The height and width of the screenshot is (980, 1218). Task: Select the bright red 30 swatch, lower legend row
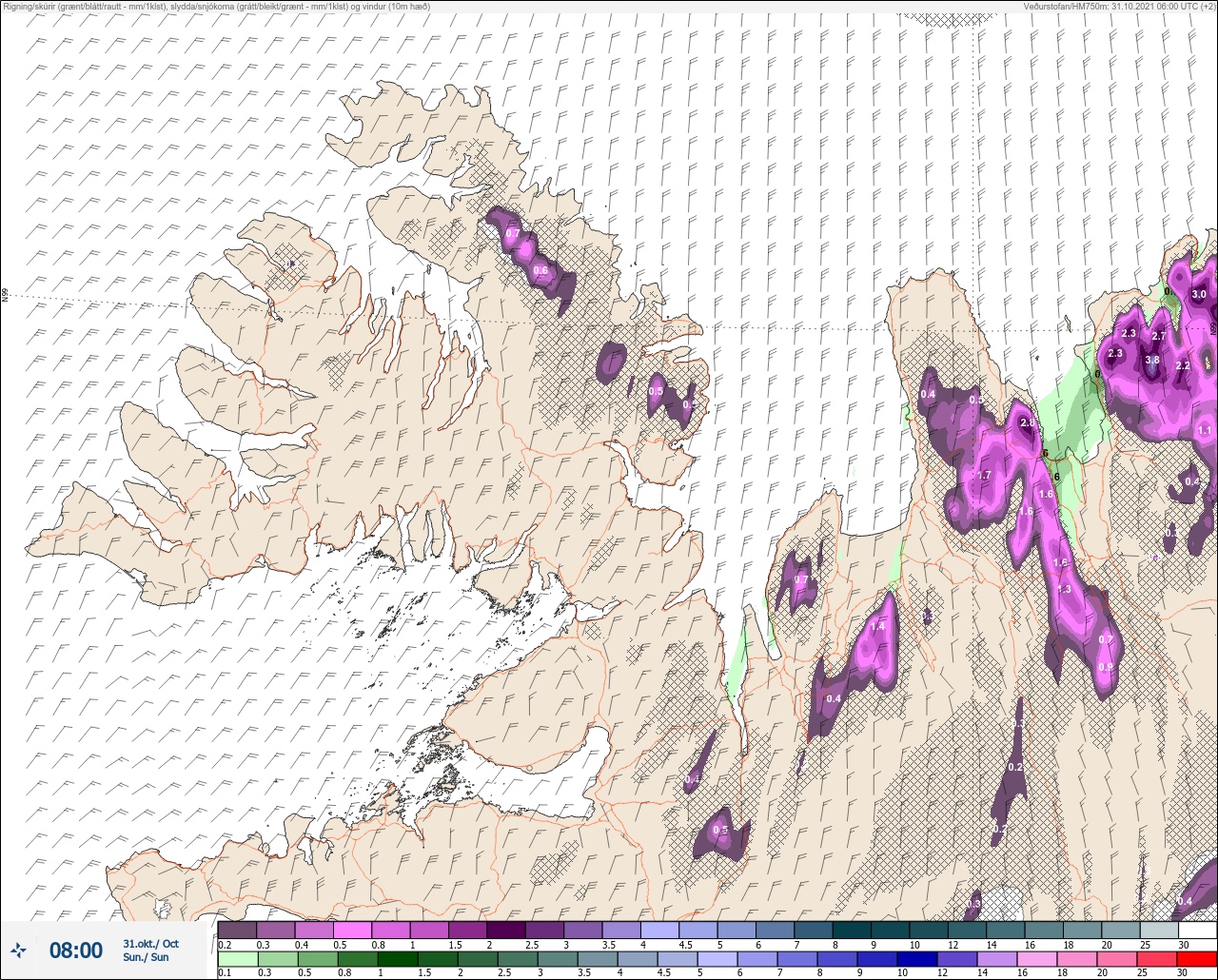tap(1196, 959)
